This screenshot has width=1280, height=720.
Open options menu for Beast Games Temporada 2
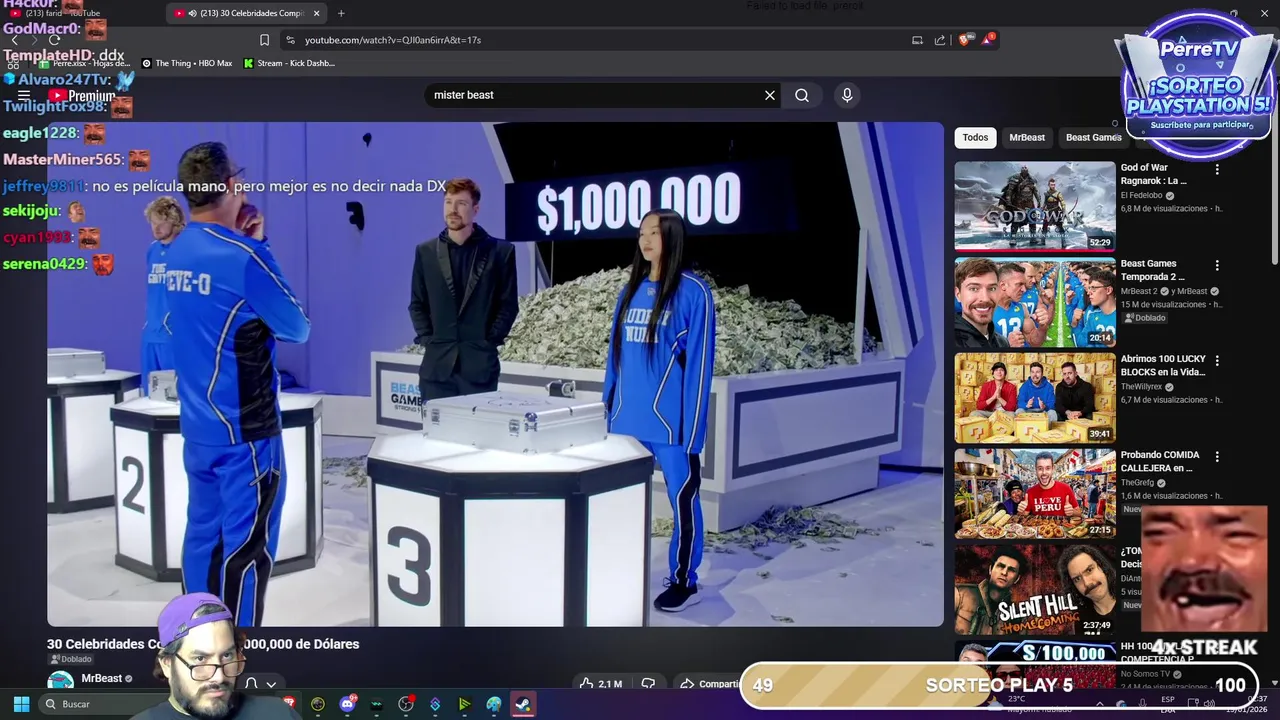[1217, 266]
